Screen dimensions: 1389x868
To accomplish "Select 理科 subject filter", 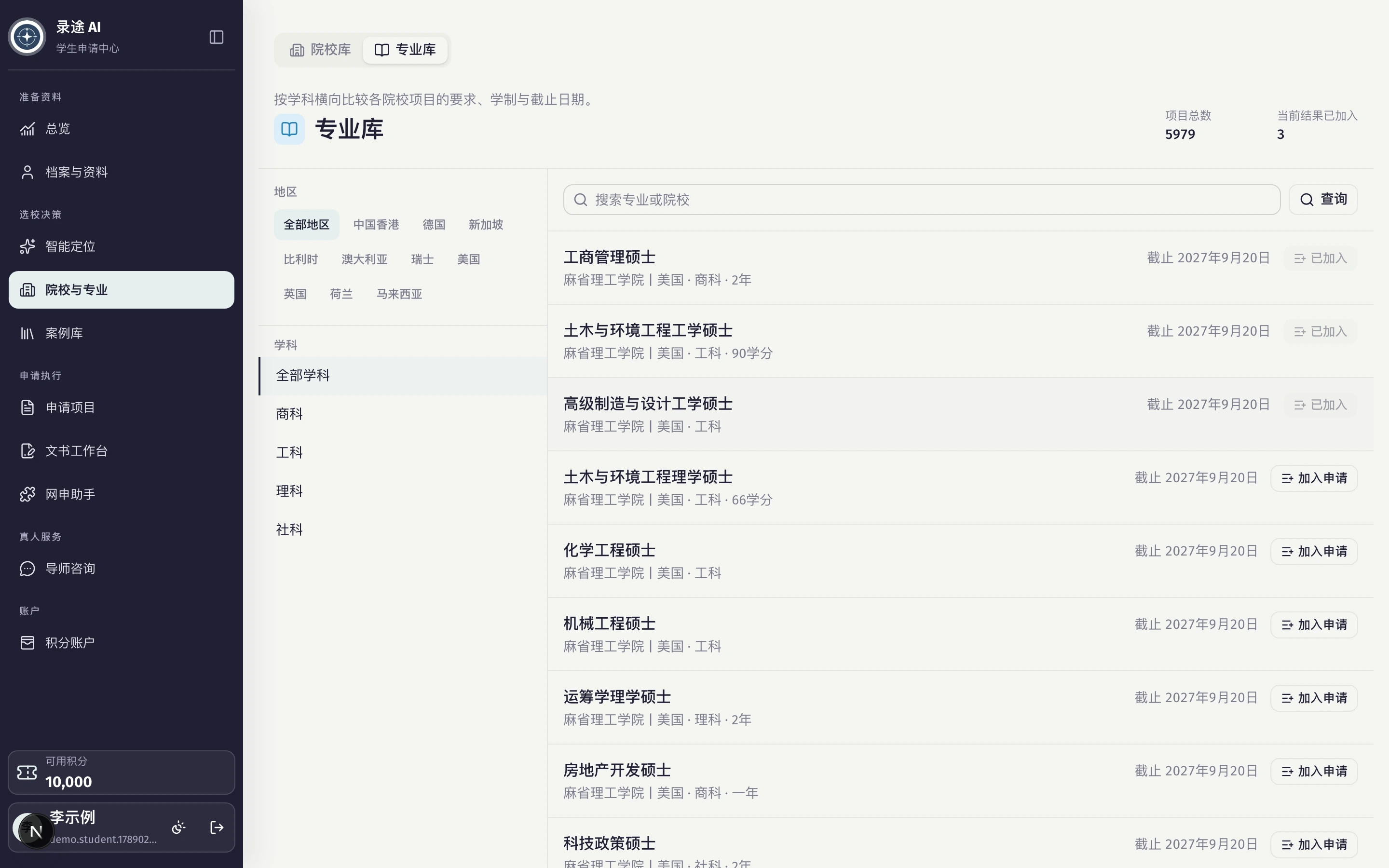I will click(x=402, y=491).
